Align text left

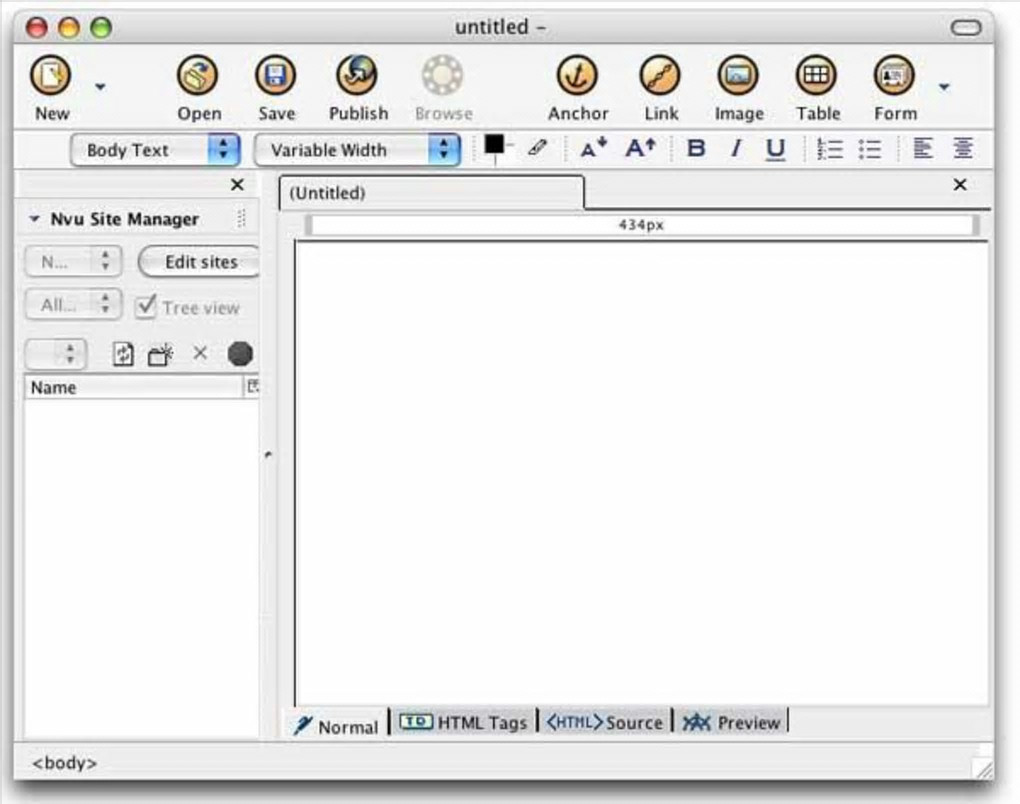click(x=922, y=148)
